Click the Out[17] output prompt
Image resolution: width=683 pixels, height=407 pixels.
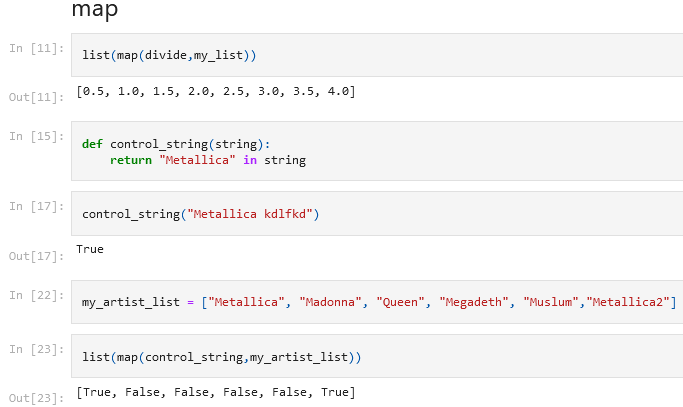37,256
